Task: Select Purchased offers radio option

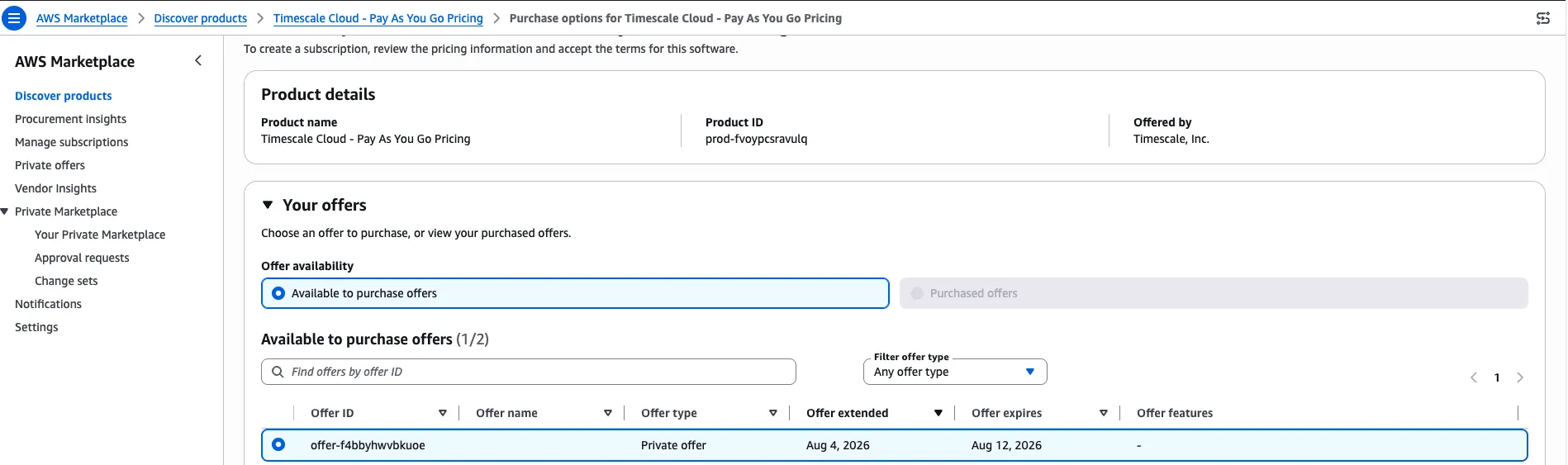Action: tap(917, 293)
